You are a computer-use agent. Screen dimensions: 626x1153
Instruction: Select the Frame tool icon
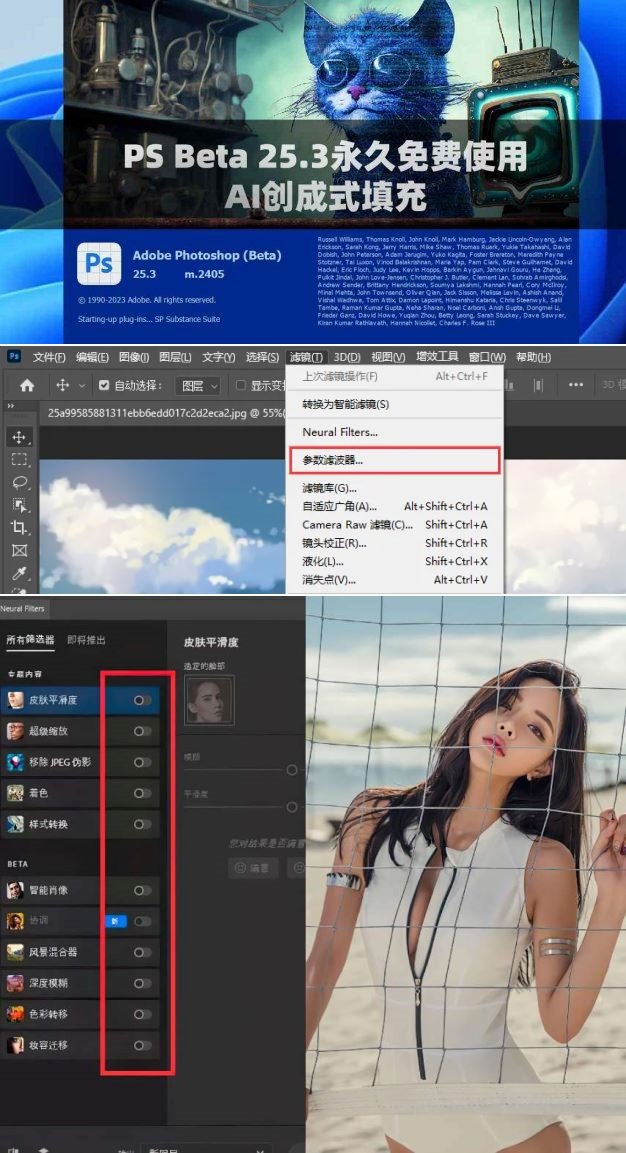click(19, 550)
